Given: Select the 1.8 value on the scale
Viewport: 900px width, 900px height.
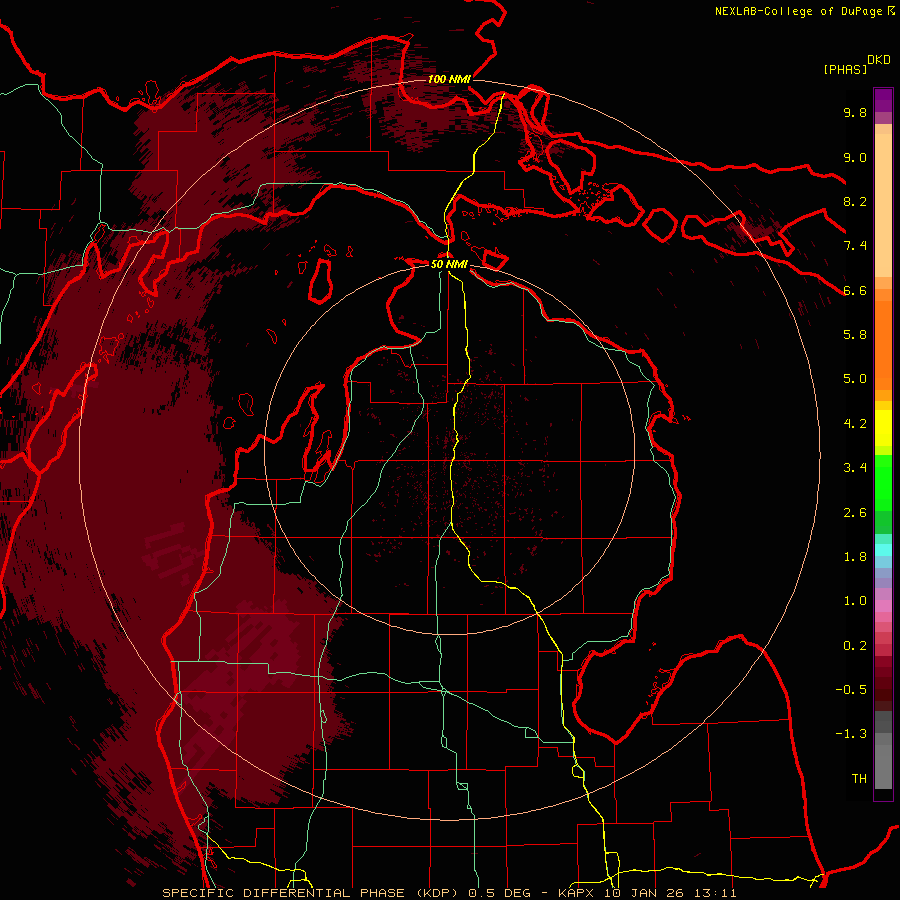Looking at the screenshot, I should (855, 557).
